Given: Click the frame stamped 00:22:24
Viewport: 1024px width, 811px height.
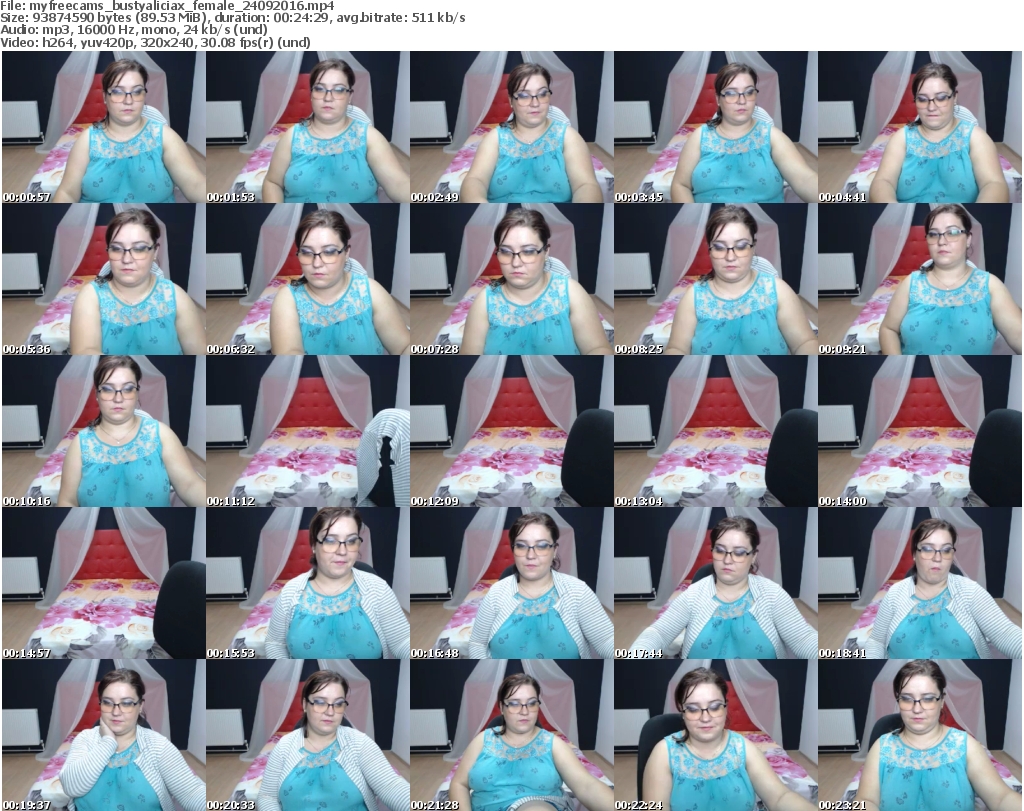Looking at the screenshot, I should click(x=716, y=735).
